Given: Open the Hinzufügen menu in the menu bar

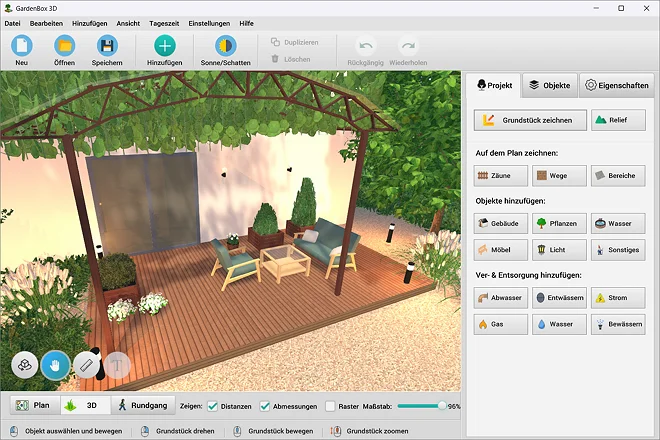Looking at the screenshot, I should [90, 24].
